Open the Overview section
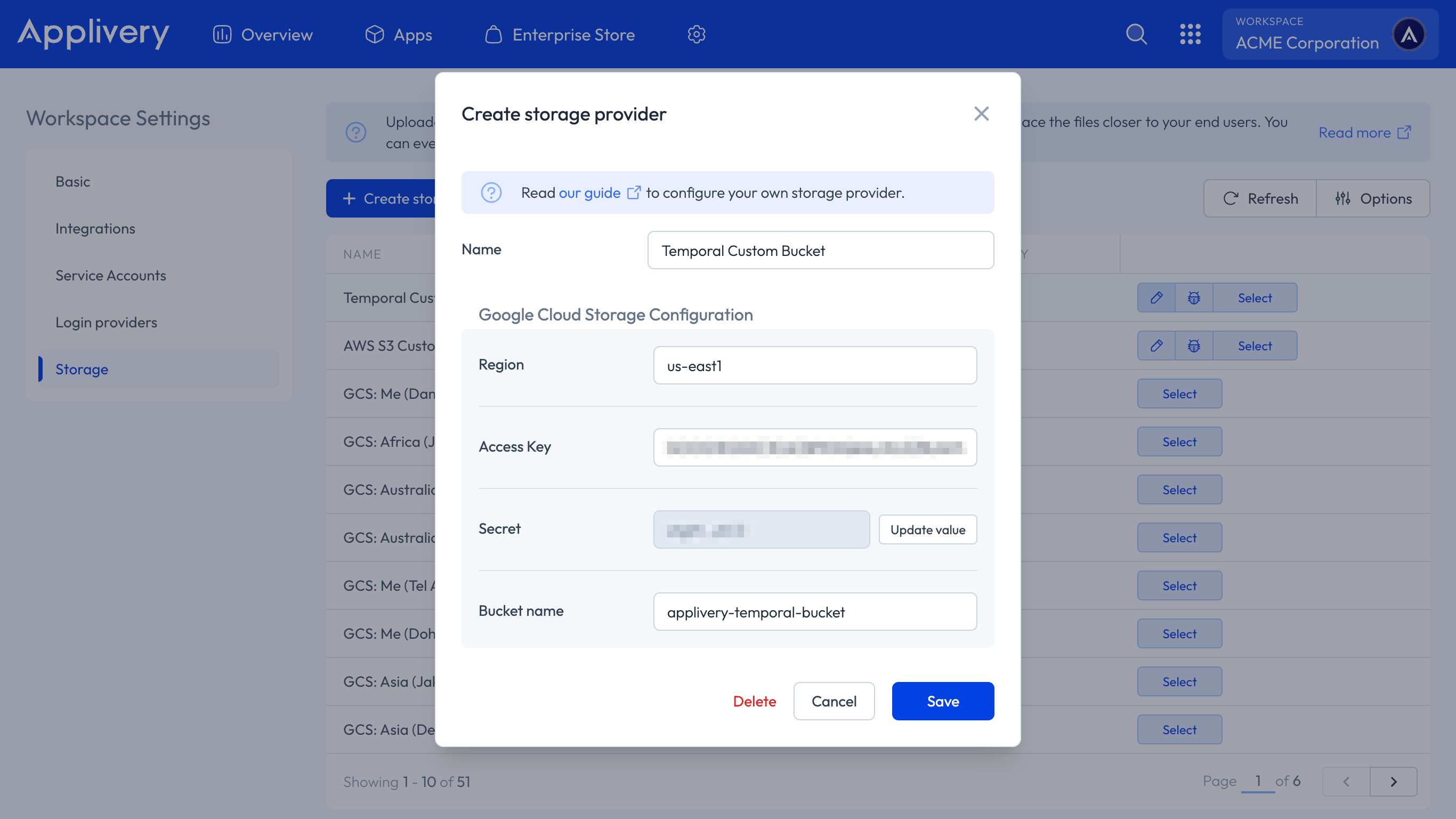 point(262,34)
